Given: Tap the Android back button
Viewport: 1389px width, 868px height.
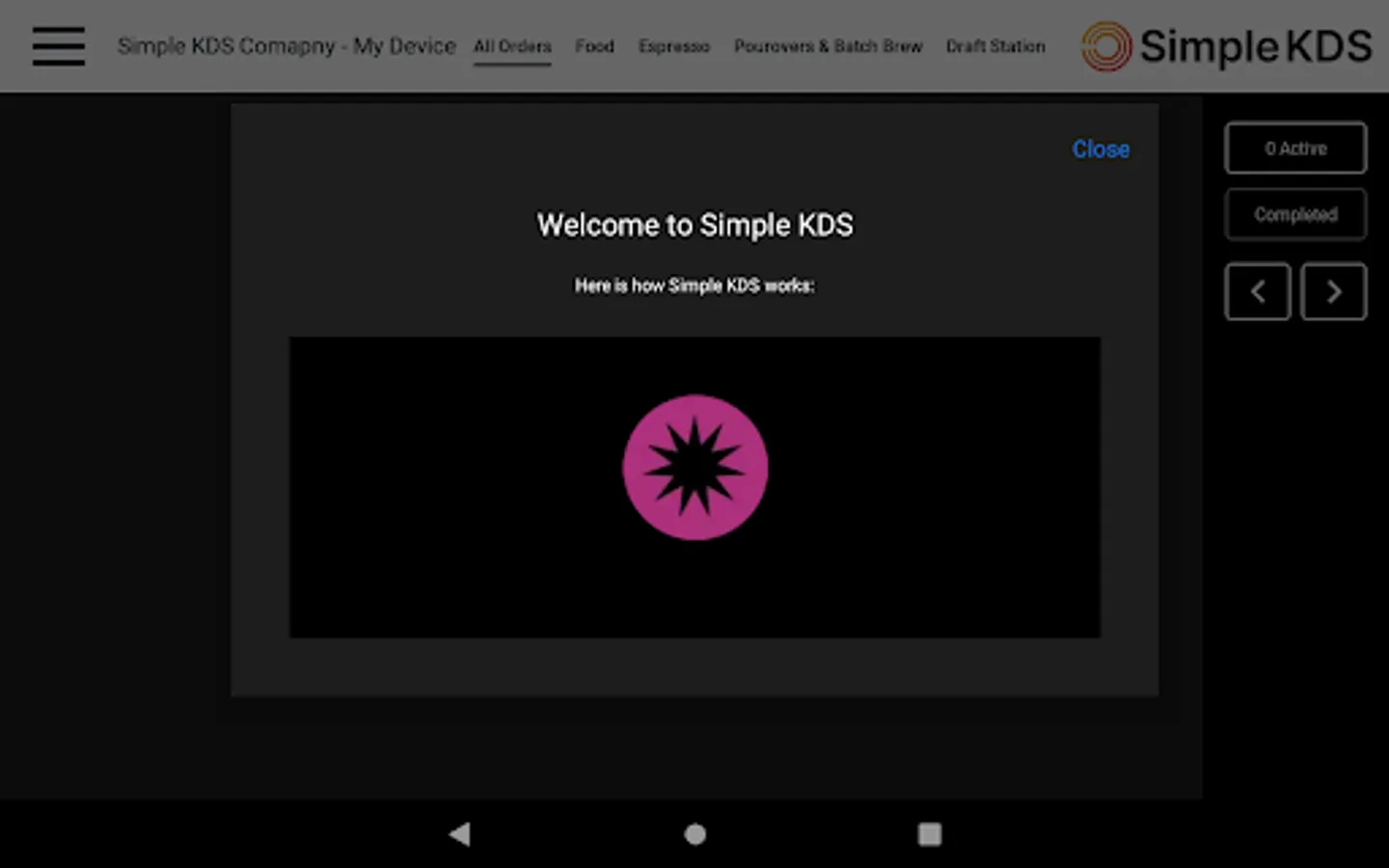Looking at the screenshot, I should coord(460,834).
